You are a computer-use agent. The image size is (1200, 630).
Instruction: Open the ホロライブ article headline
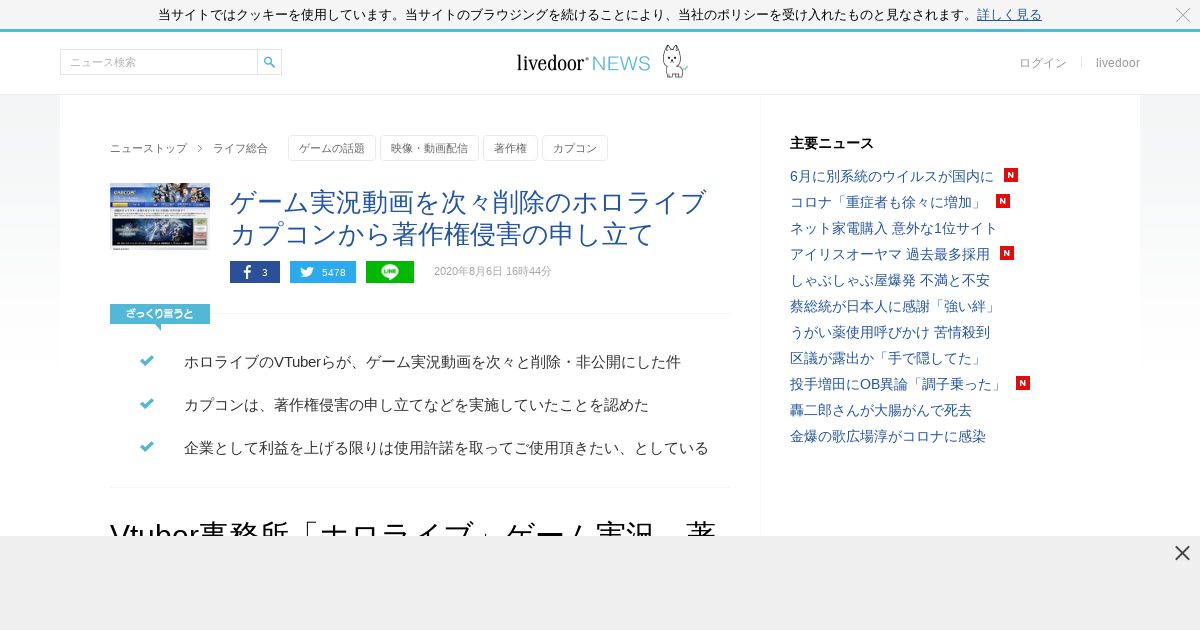tap(468, 218)
